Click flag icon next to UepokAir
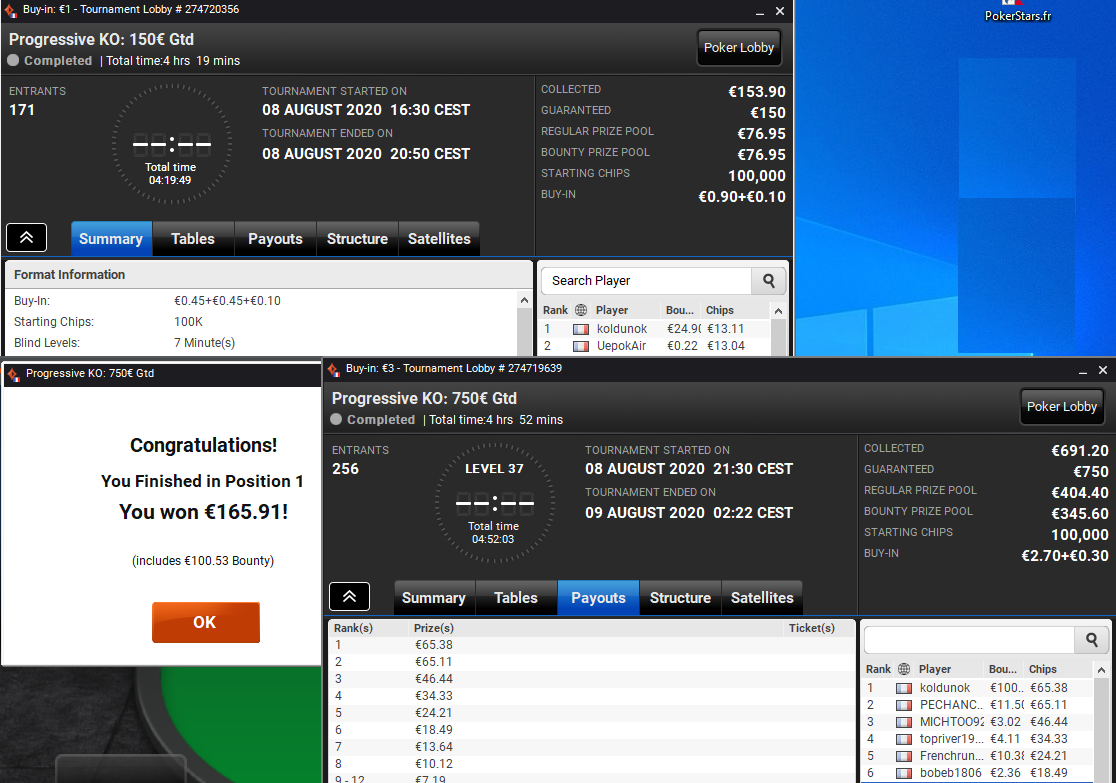 (x=581, y=346)
